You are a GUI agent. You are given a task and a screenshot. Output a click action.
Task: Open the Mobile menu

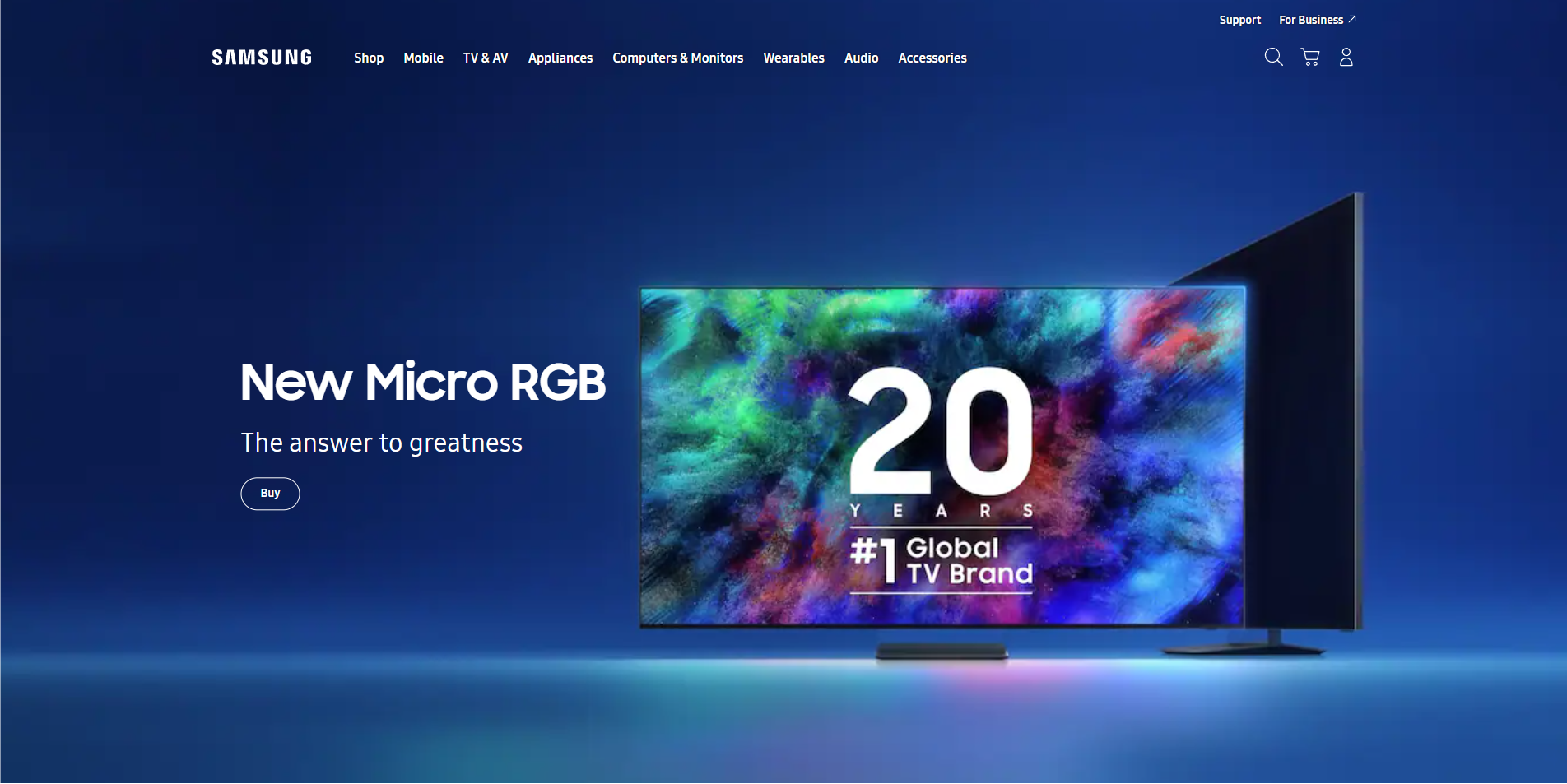point(423,58)
